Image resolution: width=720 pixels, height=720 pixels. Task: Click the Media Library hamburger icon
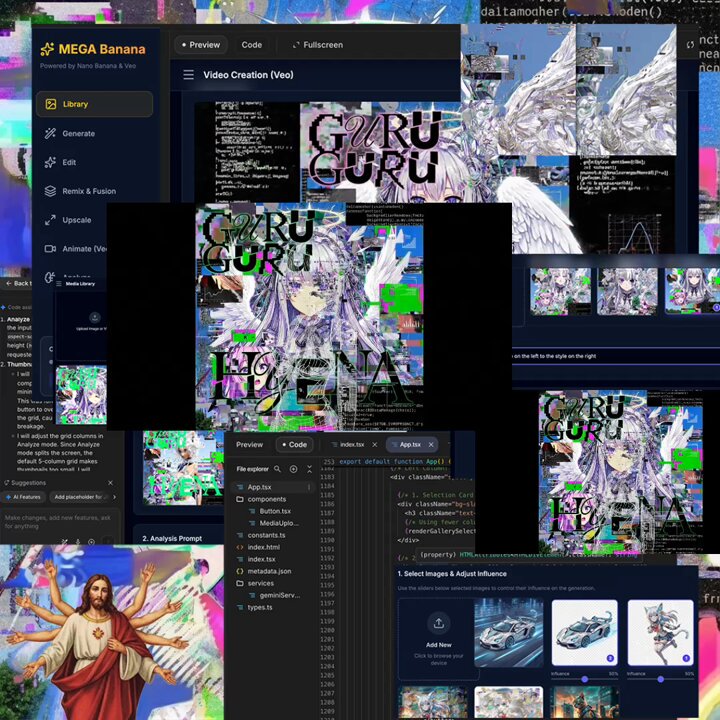pyautogui.click(x=59, y=284)
